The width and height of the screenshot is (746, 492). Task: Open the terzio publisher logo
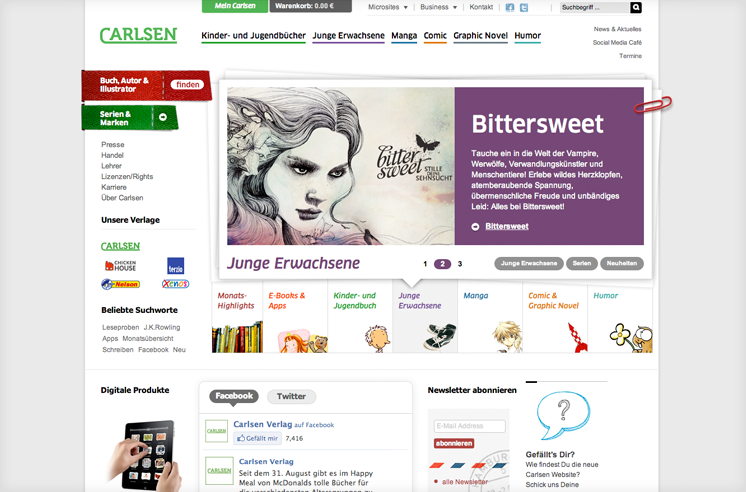click(176, 266)
